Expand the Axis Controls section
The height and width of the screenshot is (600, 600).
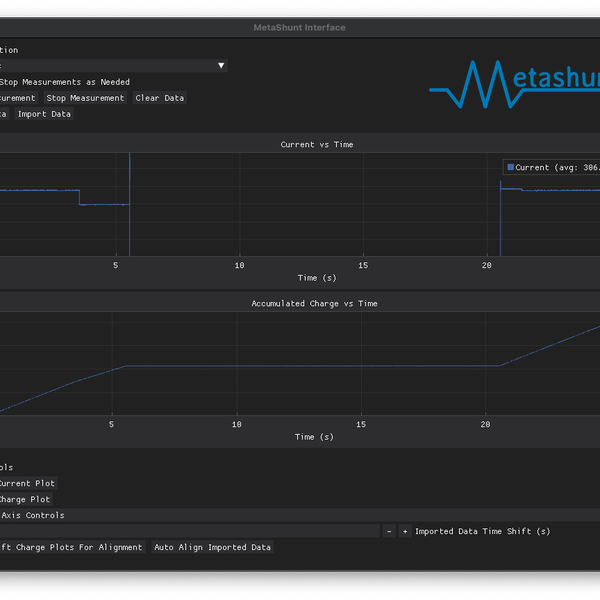point(300,515)
